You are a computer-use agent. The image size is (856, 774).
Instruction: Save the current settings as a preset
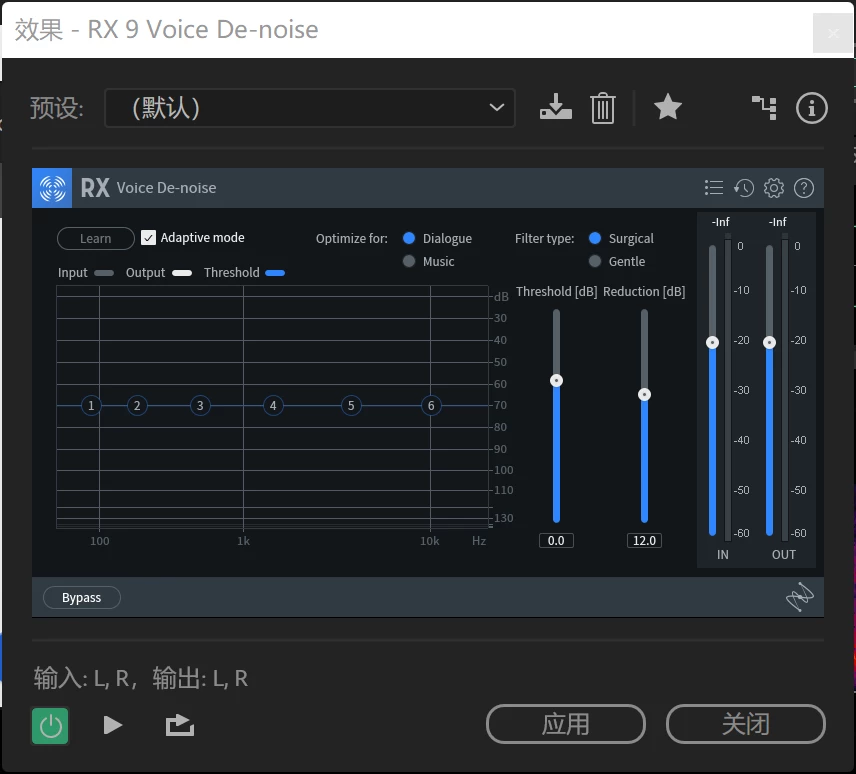tap(556, 107)
